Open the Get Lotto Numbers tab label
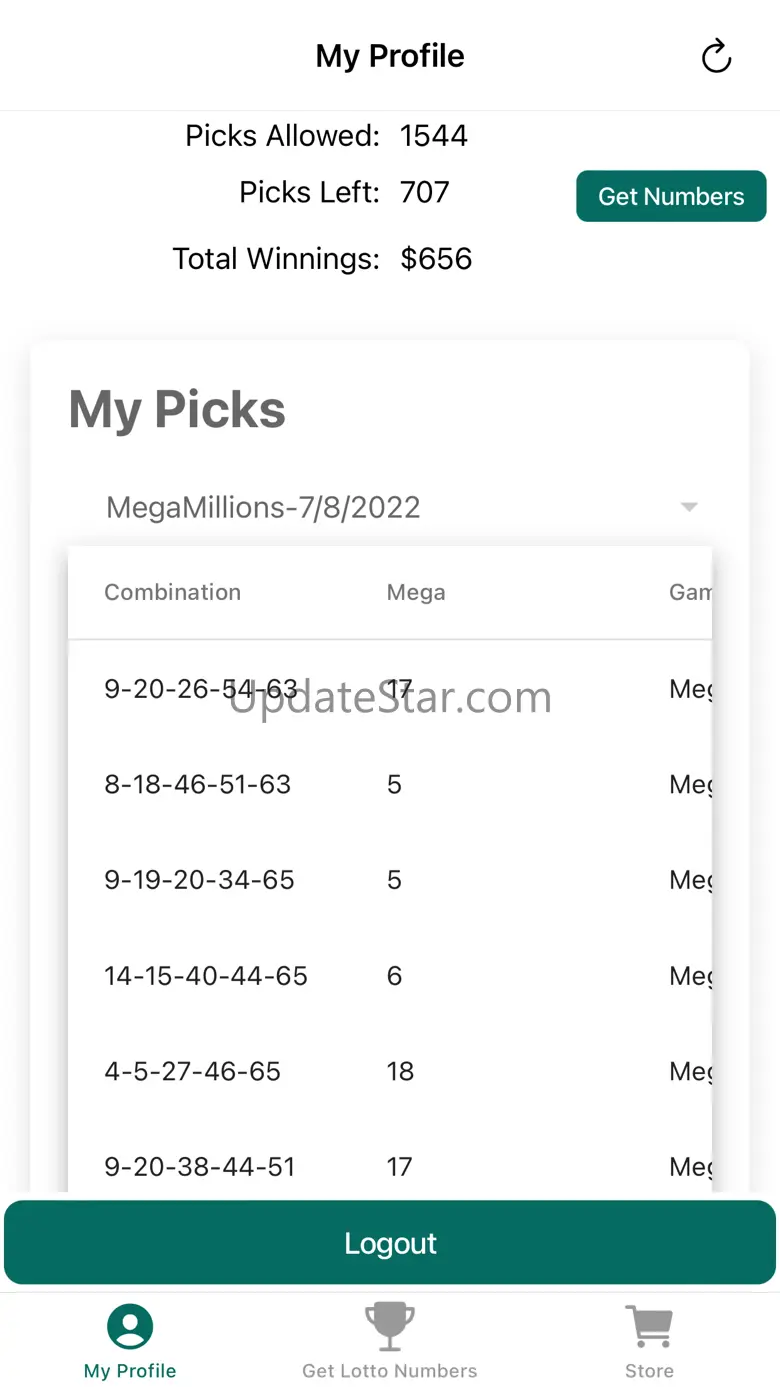Image resolution: width=780 pixels, height=1387 pixels. pos(390,1371)
